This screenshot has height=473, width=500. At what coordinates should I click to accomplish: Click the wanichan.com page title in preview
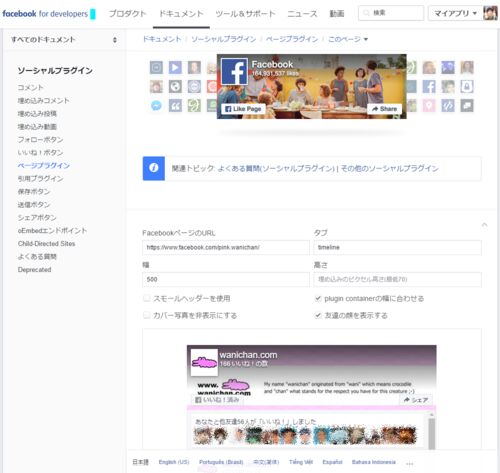pos(248,355)
